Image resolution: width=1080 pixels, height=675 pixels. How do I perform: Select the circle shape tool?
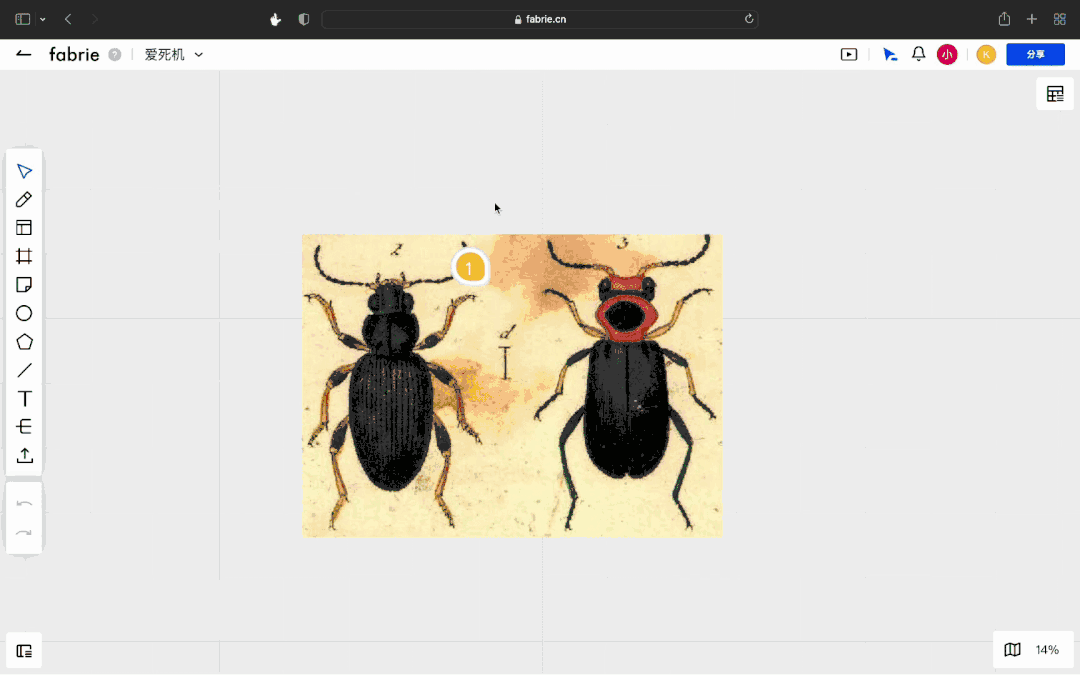point(24,313)
